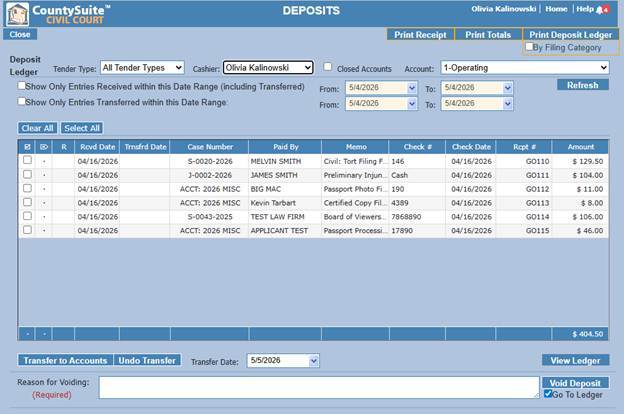Check Show Only Entries Transferred within Date Range
Viewport: 624px width, 414px height.
(21, 101)
